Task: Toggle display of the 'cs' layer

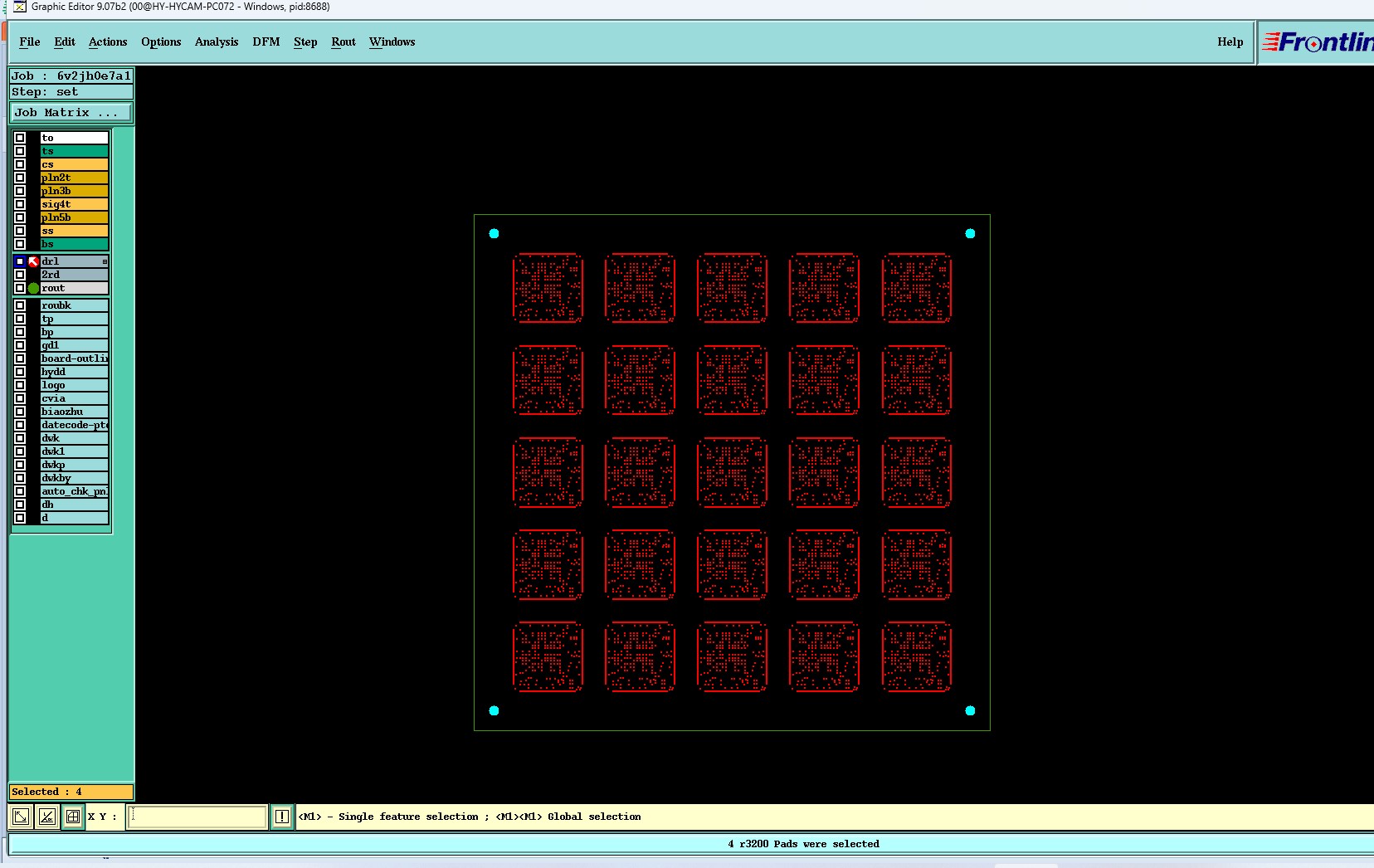Action: 20,164
